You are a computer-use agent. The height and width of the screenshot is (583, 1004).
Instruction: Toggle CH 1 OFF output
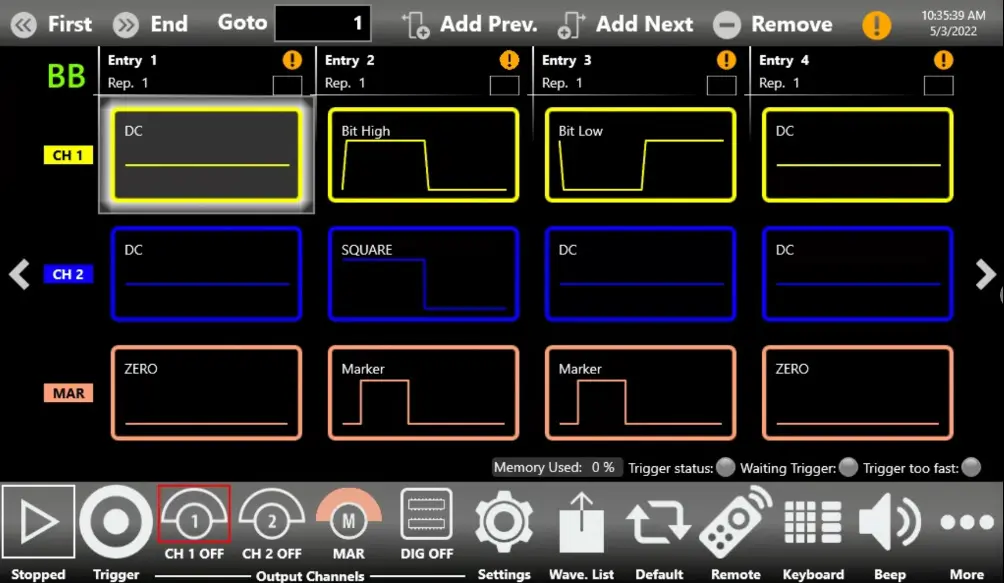(x=194, y=523)
